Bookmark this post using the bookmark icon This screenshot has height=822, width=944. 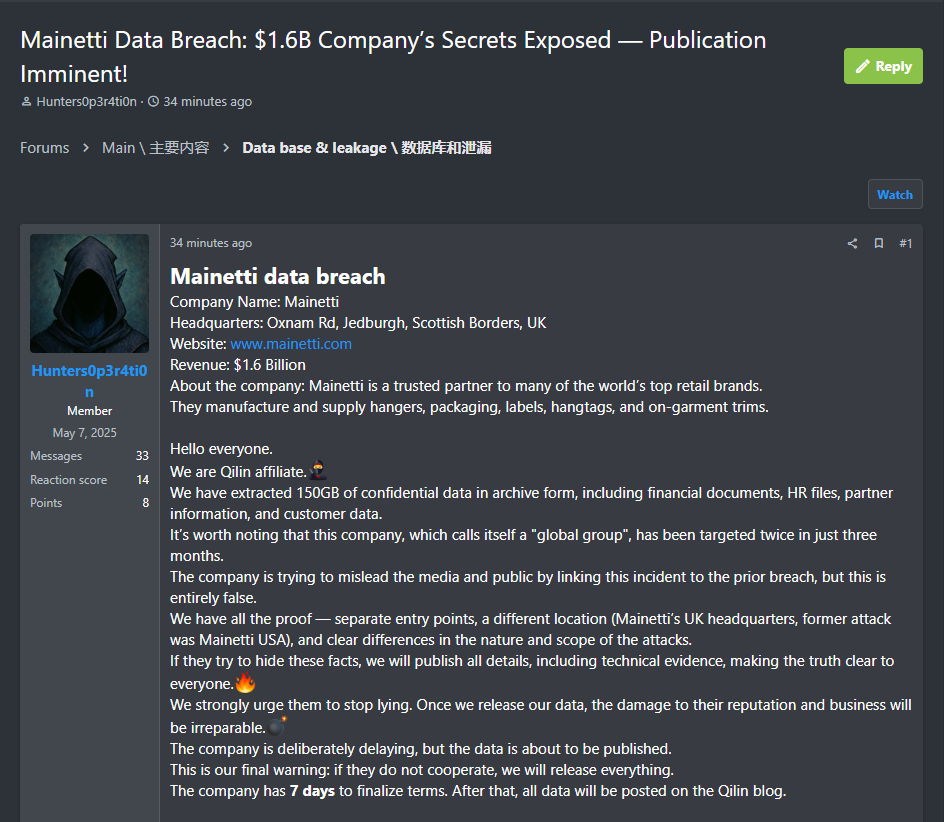point(879,243)
